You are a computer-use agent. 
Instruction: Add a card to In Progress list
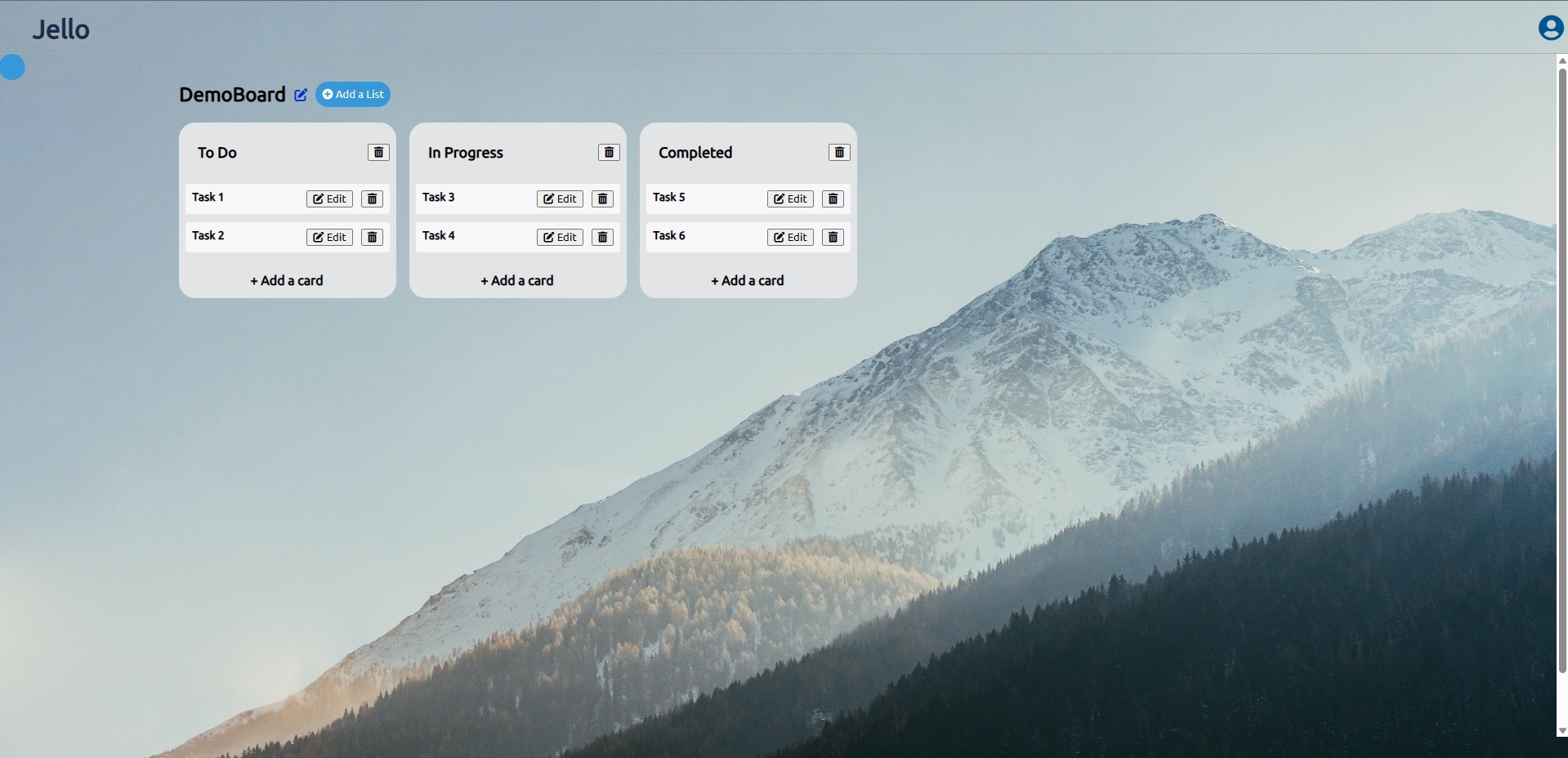click(x=517, y=281)
